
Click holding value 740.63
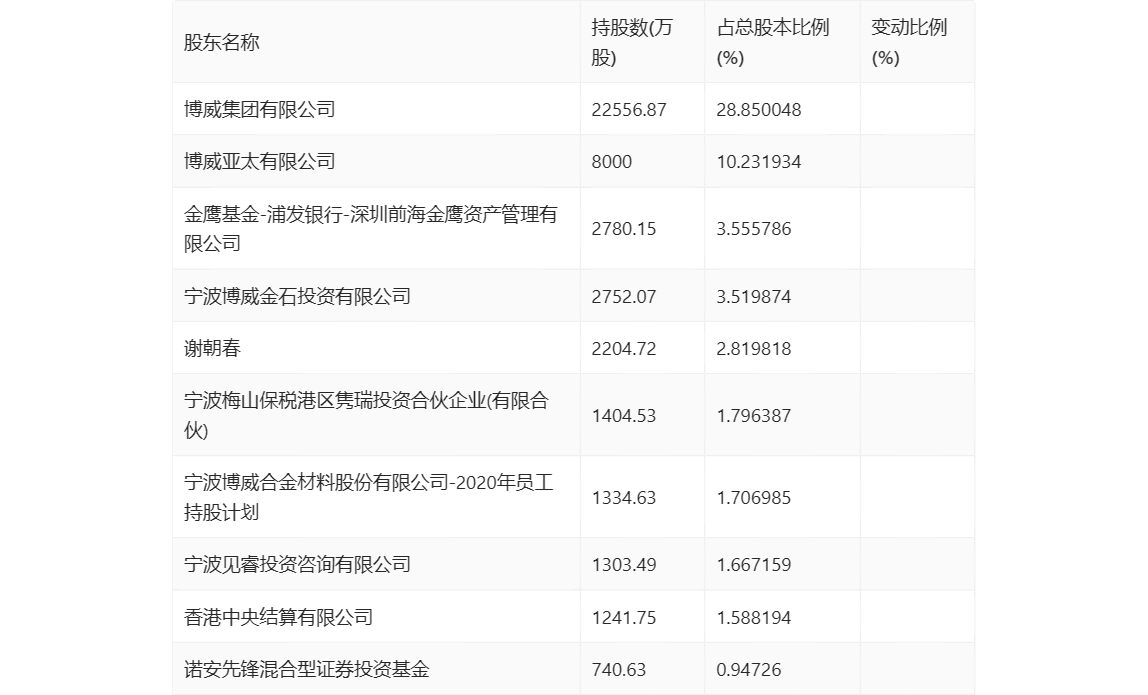point(619,669)
